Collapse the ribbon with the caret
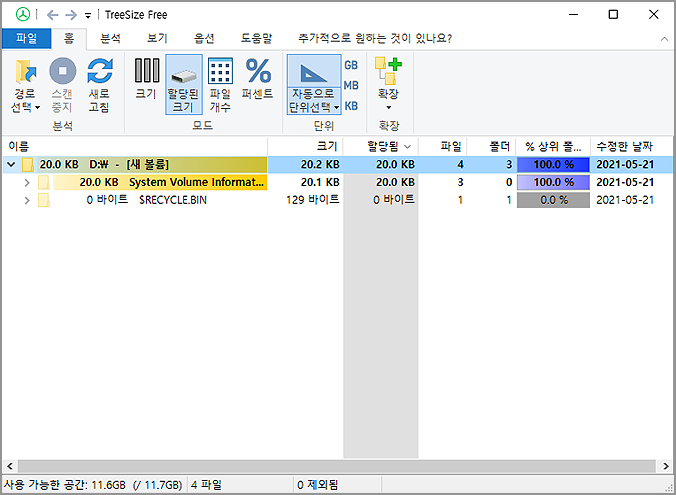Viewport: 676px width, 495px height. (x=664, y=39)
